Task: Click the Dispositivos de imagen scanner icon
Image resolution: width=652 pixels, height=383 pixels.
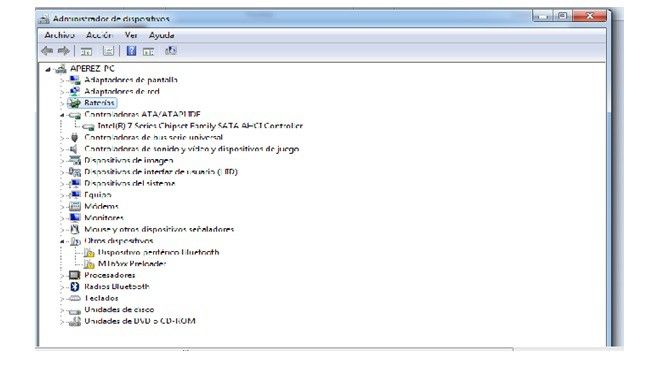Action: 75,160
